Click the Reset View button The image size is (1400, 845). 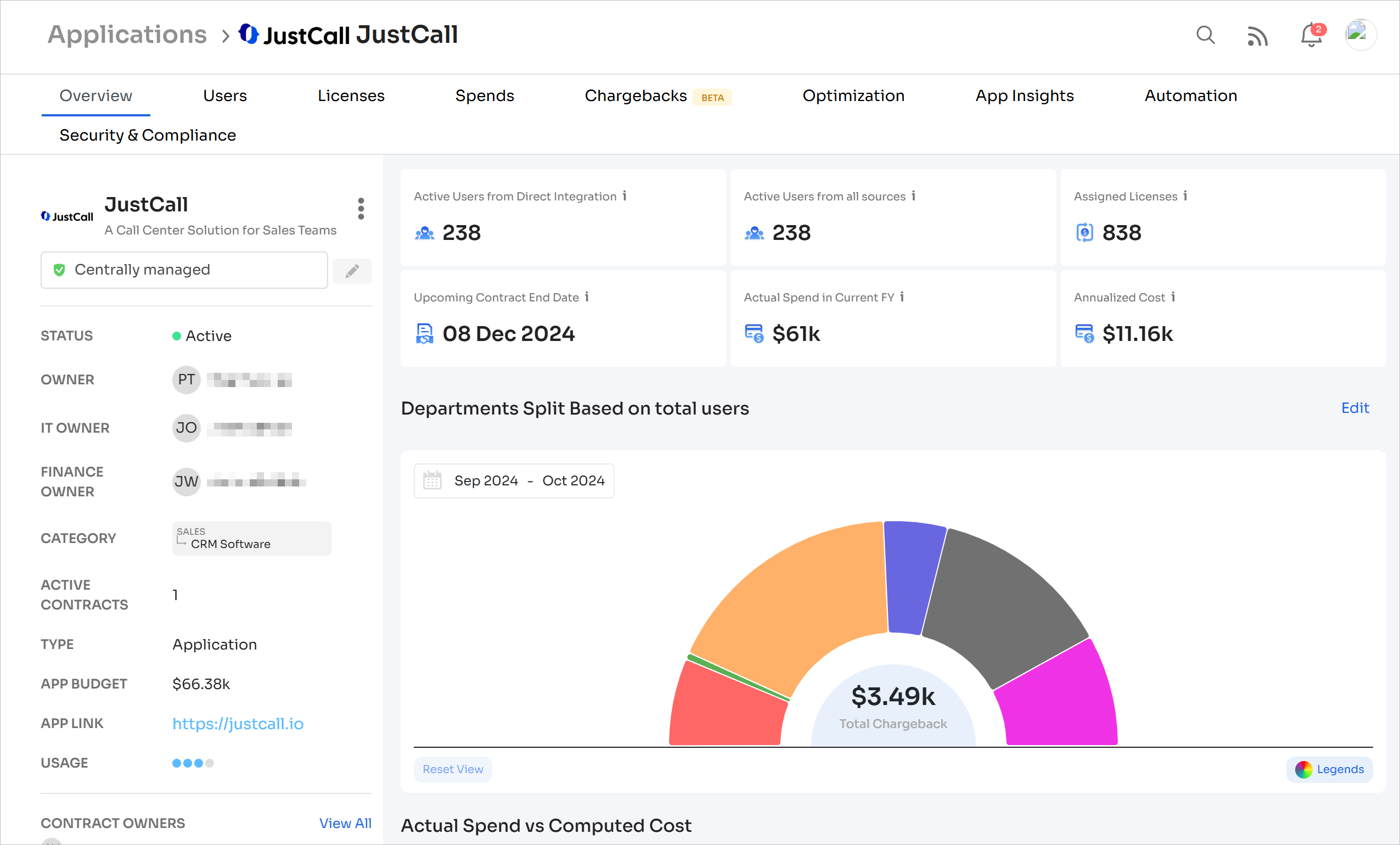(452, 769)
